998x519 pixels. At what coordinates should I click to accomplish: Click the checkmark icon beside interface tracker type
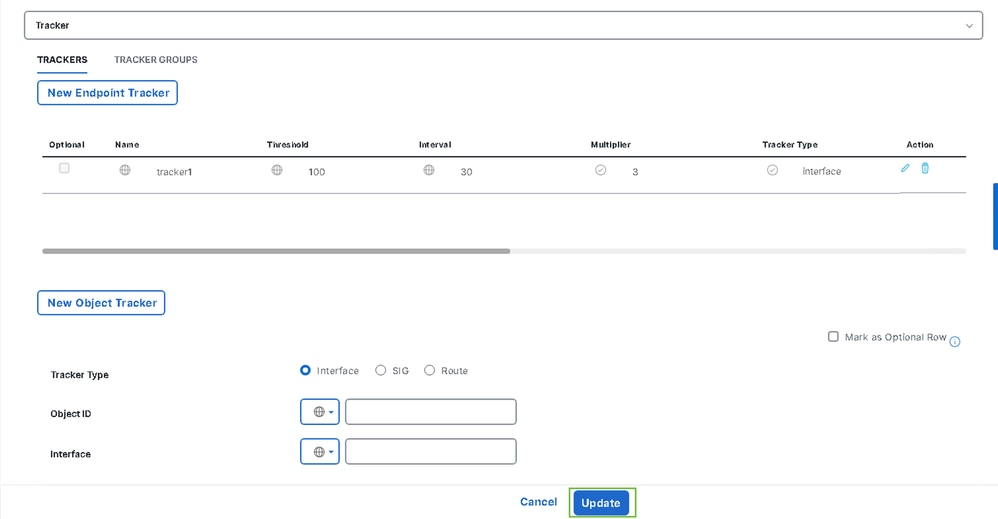772,170
